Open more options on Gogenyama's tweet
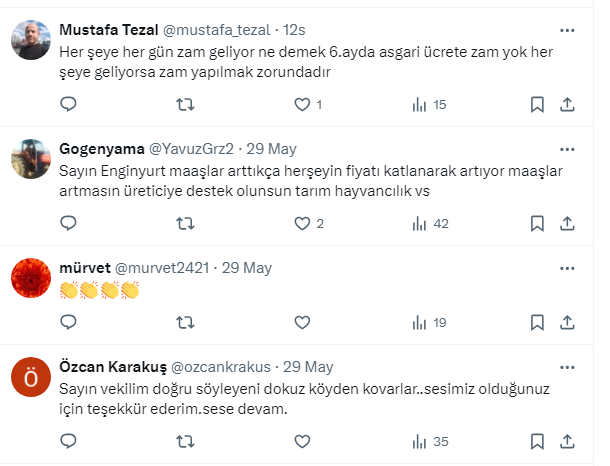This screenshot has height=466, width=610. (x=568, y=149)
